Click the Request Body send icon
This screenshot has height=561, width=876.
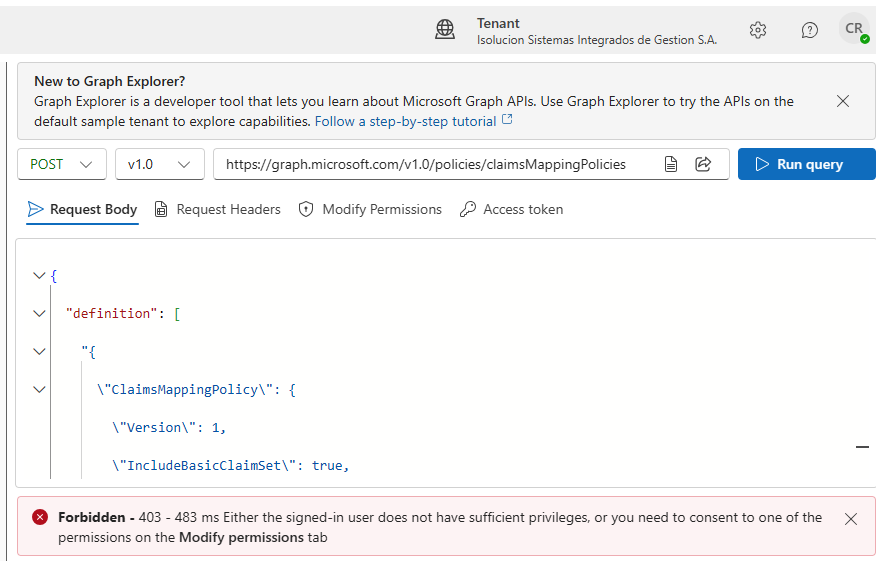click(x=36, y=209)
